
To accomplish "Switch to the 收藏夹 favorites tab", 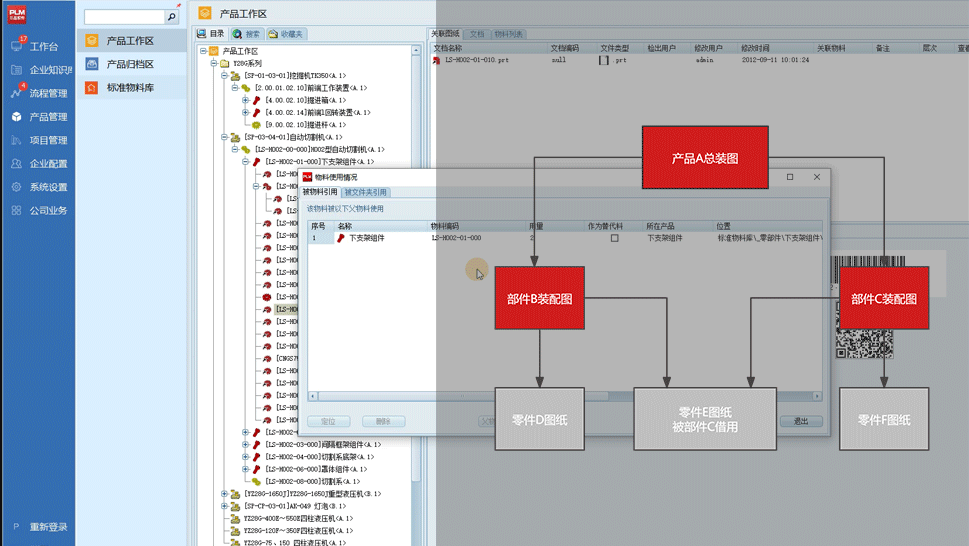I will 285,34.
